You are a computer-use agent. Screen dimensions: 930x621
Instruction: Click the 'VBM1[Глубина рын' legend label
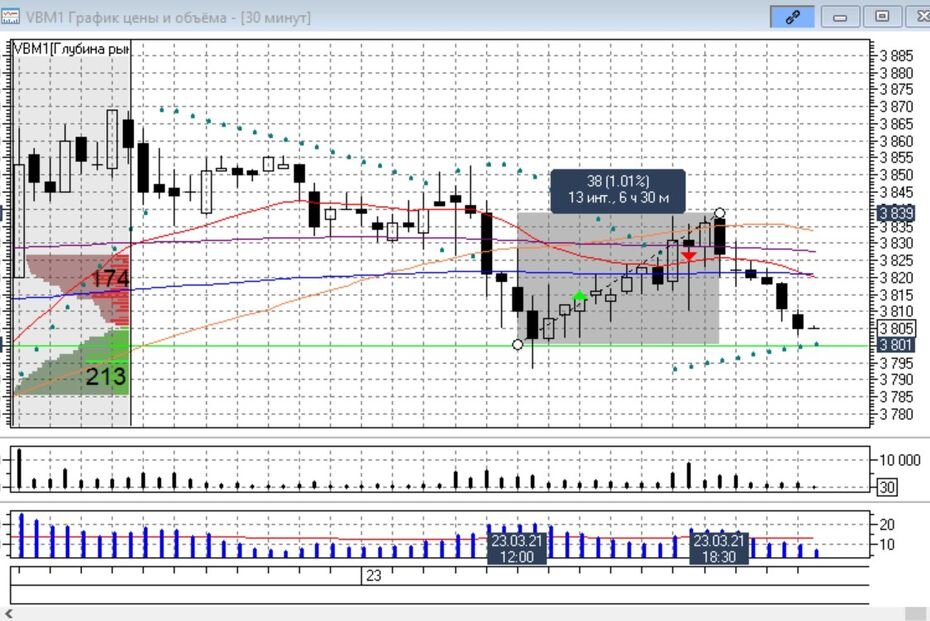(x=71, y=49)
